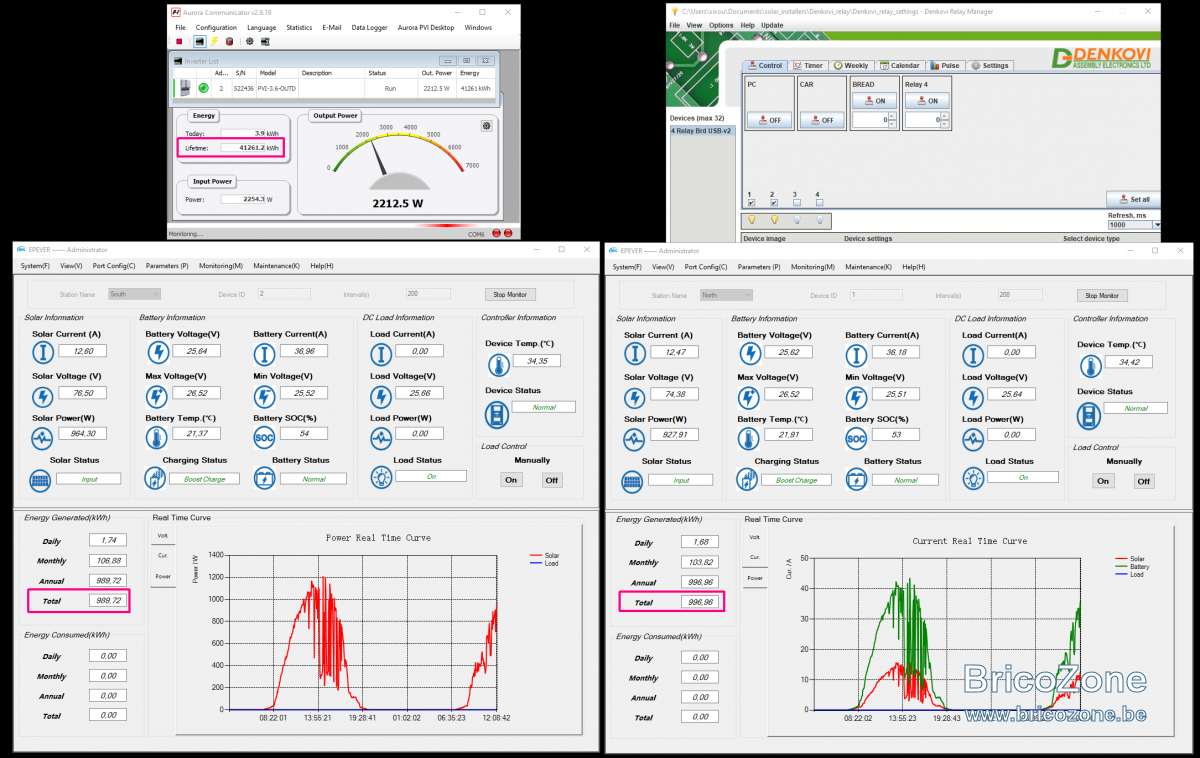Click the inverter list icon in Aurora toolbar

pos(199,42)
